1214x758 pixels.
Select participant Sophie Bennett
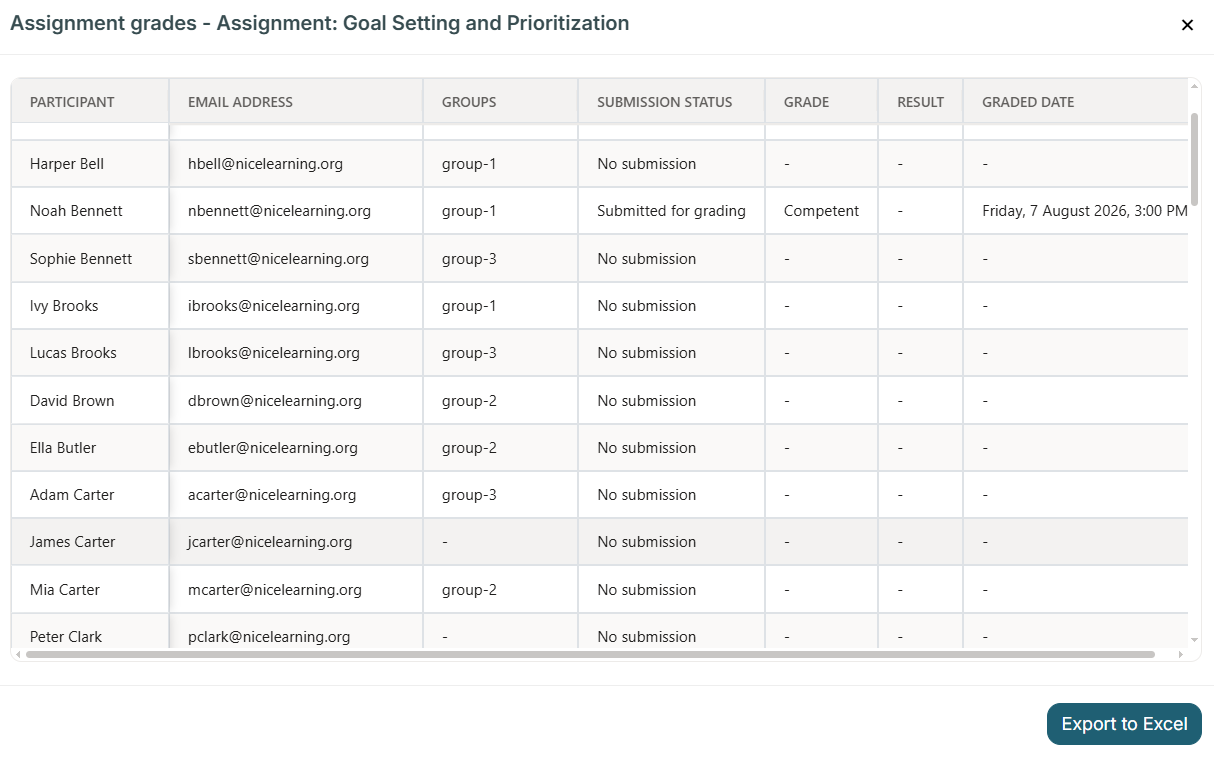pyautogui.click(x=81, y=259)
